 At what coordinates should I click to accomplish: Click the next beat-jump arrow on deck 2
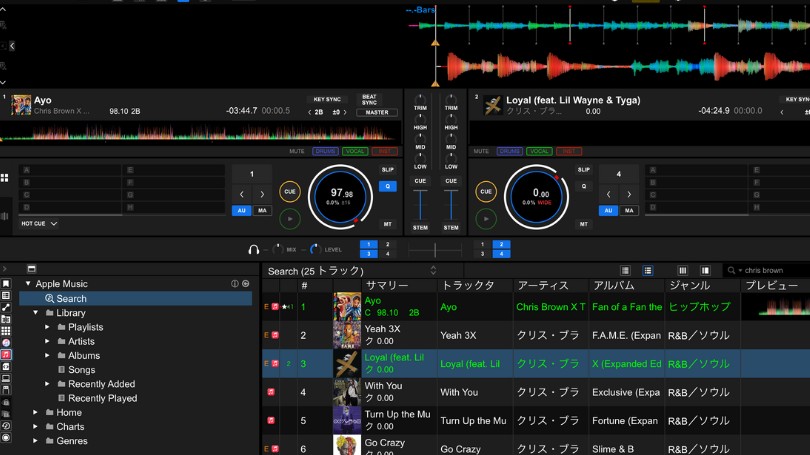pyautogui.click(x=631, y=194)
